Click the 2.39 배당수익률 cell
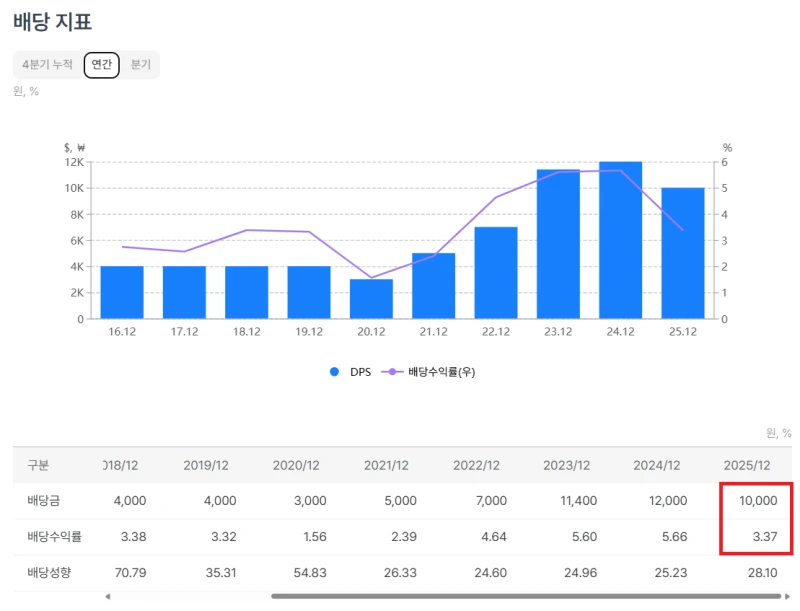This screenshot has height=611, width=800. [404, 537]
